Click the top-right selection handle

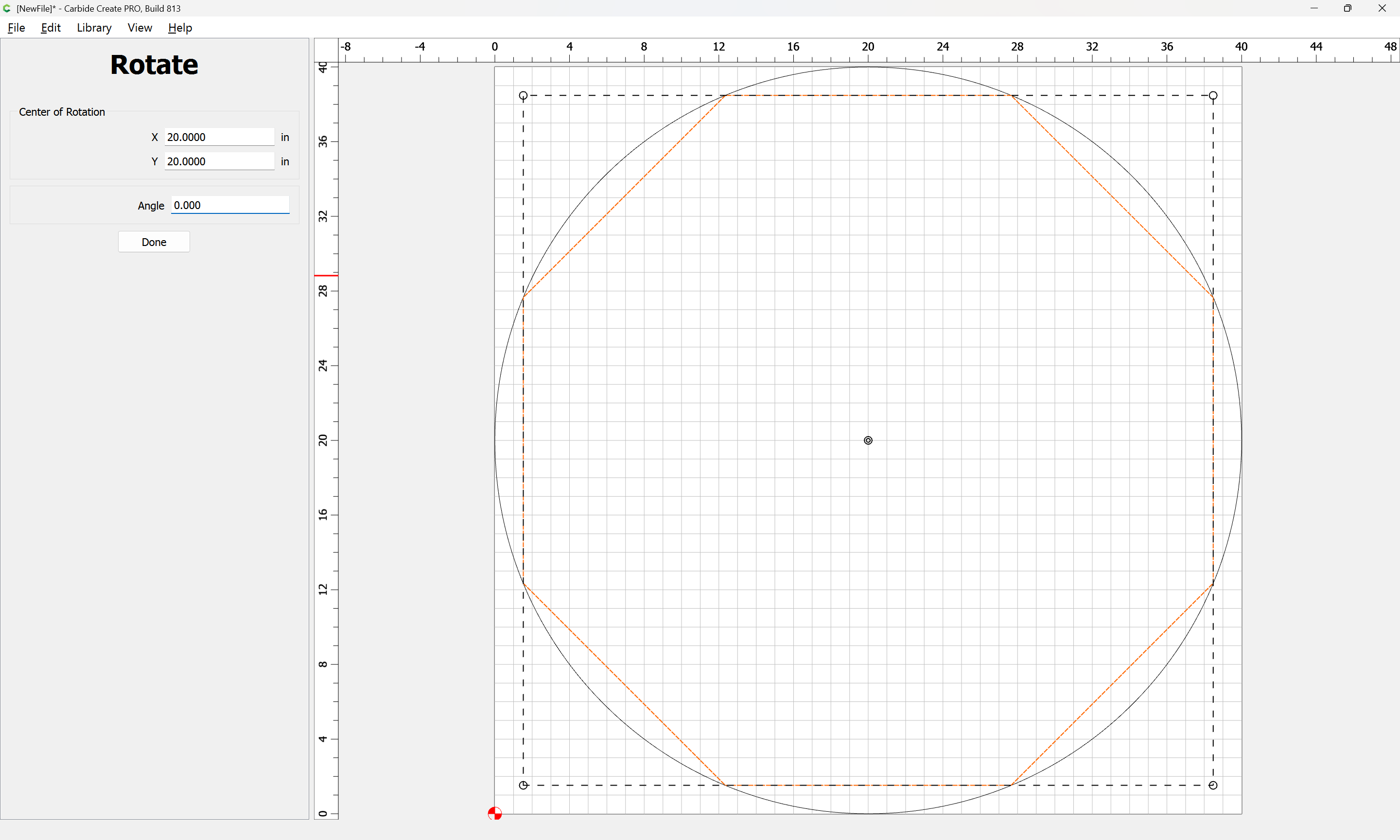pyautogui.click(x=1213, y=96)
